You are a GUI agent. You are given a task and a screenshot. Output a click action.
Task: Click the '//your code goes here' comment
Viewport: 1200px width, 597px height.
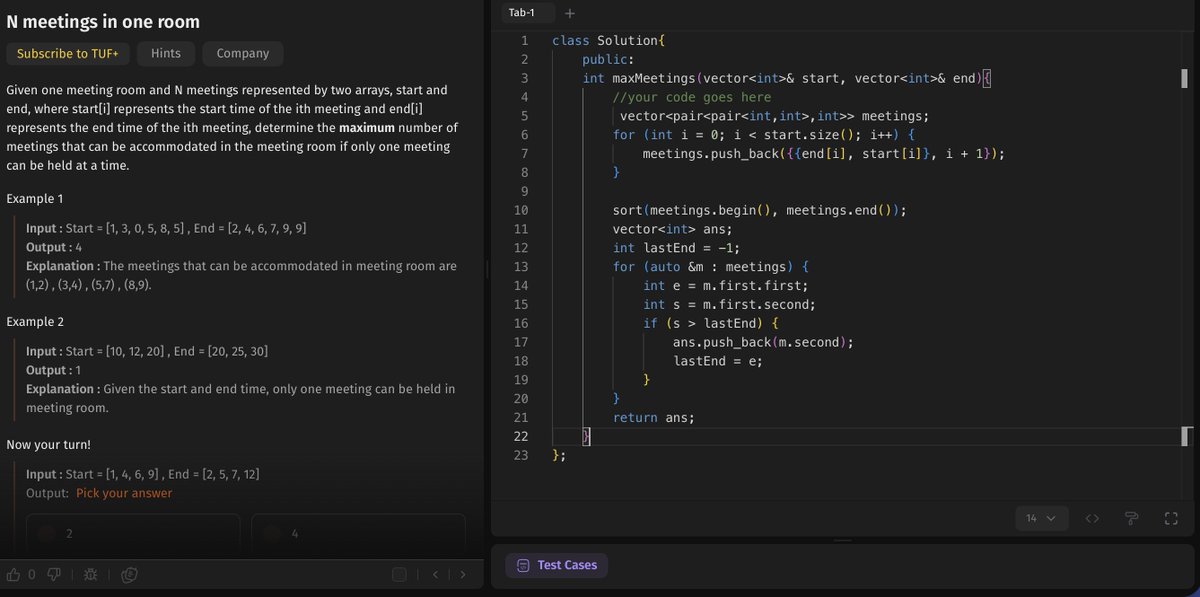point(692,97)
